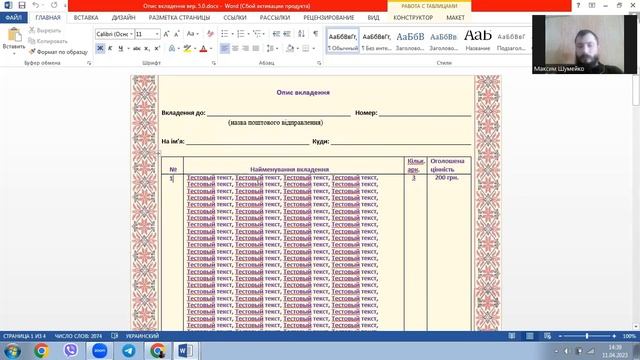This screenshot has height=360, width=640.
Task: Expand the multilevel list dropdown
Action: click(263, 34)
